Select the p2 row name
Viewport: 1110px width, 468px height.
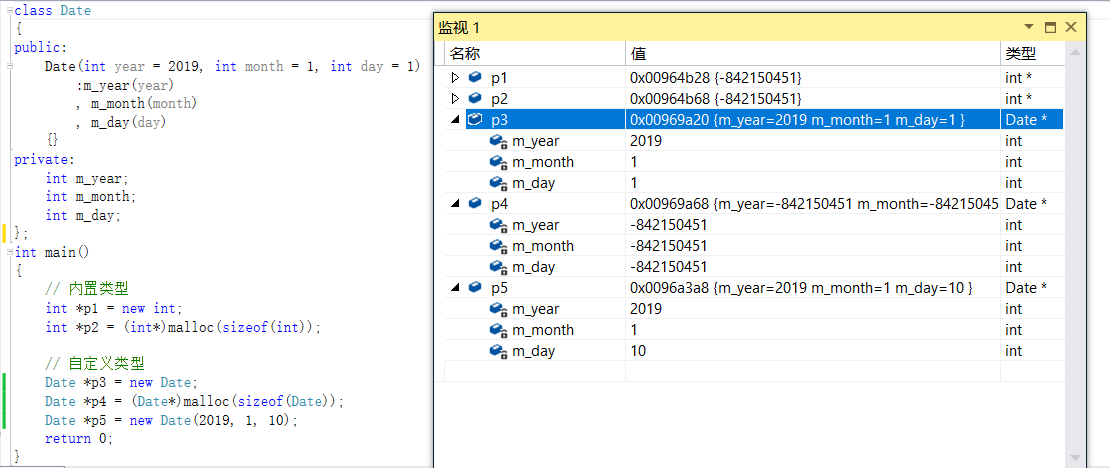tap(500, 98)
